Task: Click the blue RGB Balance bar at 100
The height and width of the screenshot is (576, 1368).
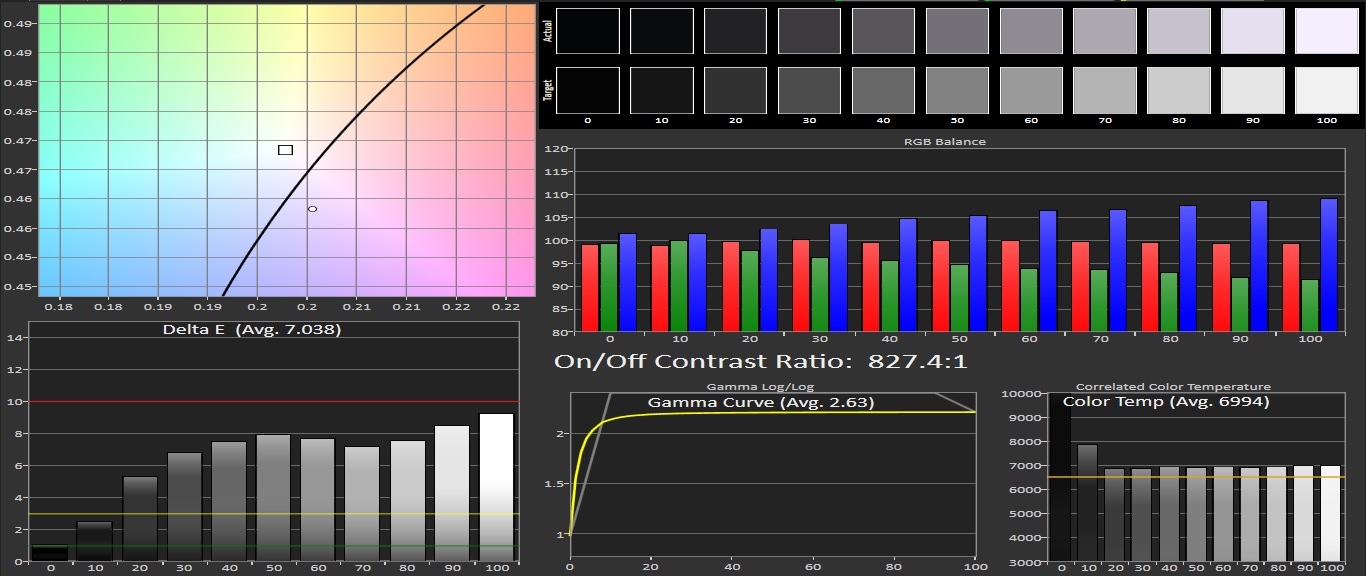Action: (1329, 265)
